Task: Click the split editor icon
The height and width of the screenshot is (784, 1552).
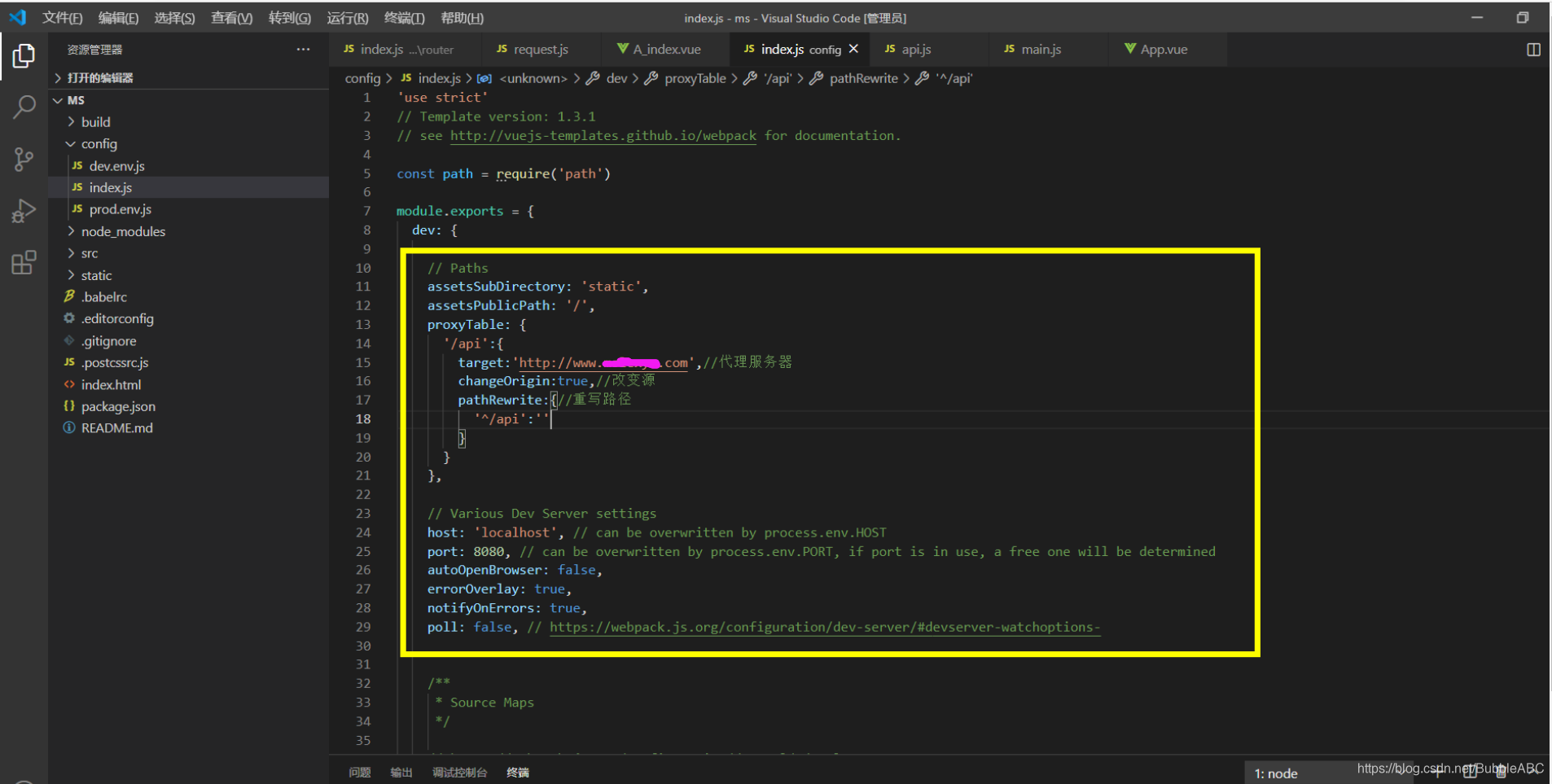Action: (1533, 50)
